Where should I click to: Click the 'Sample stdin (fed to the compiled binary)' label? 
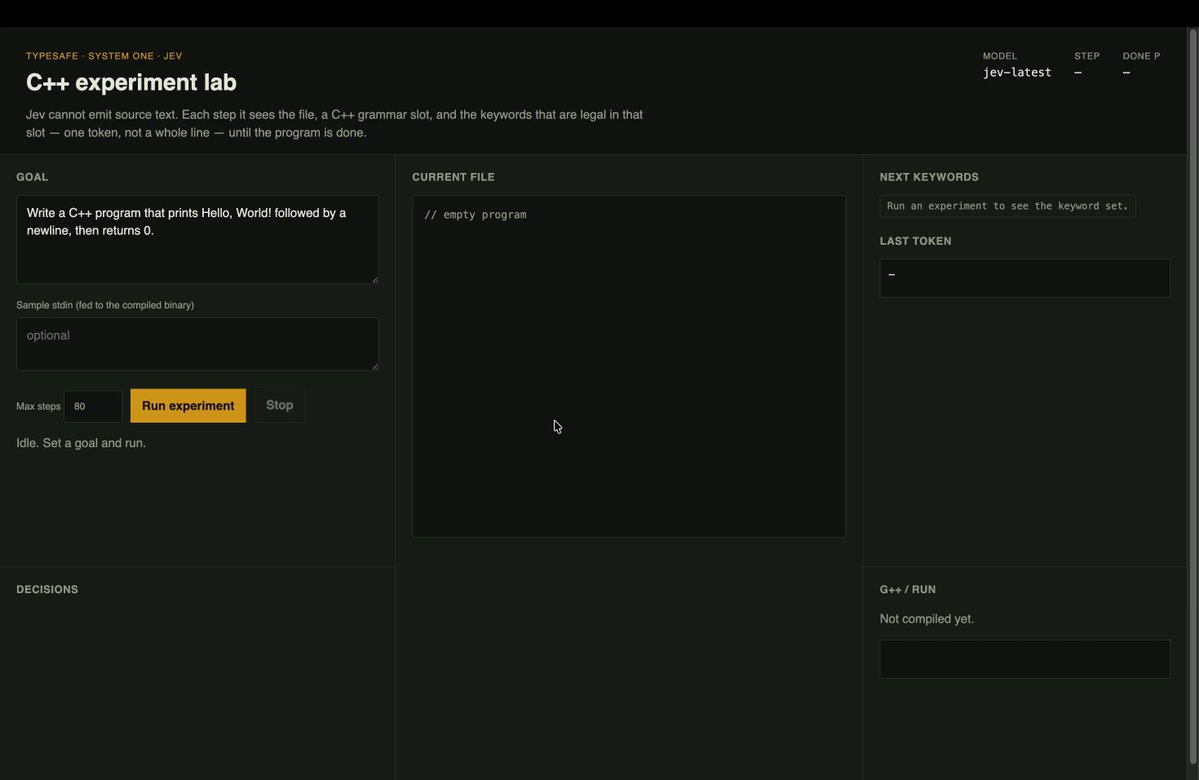105,305
